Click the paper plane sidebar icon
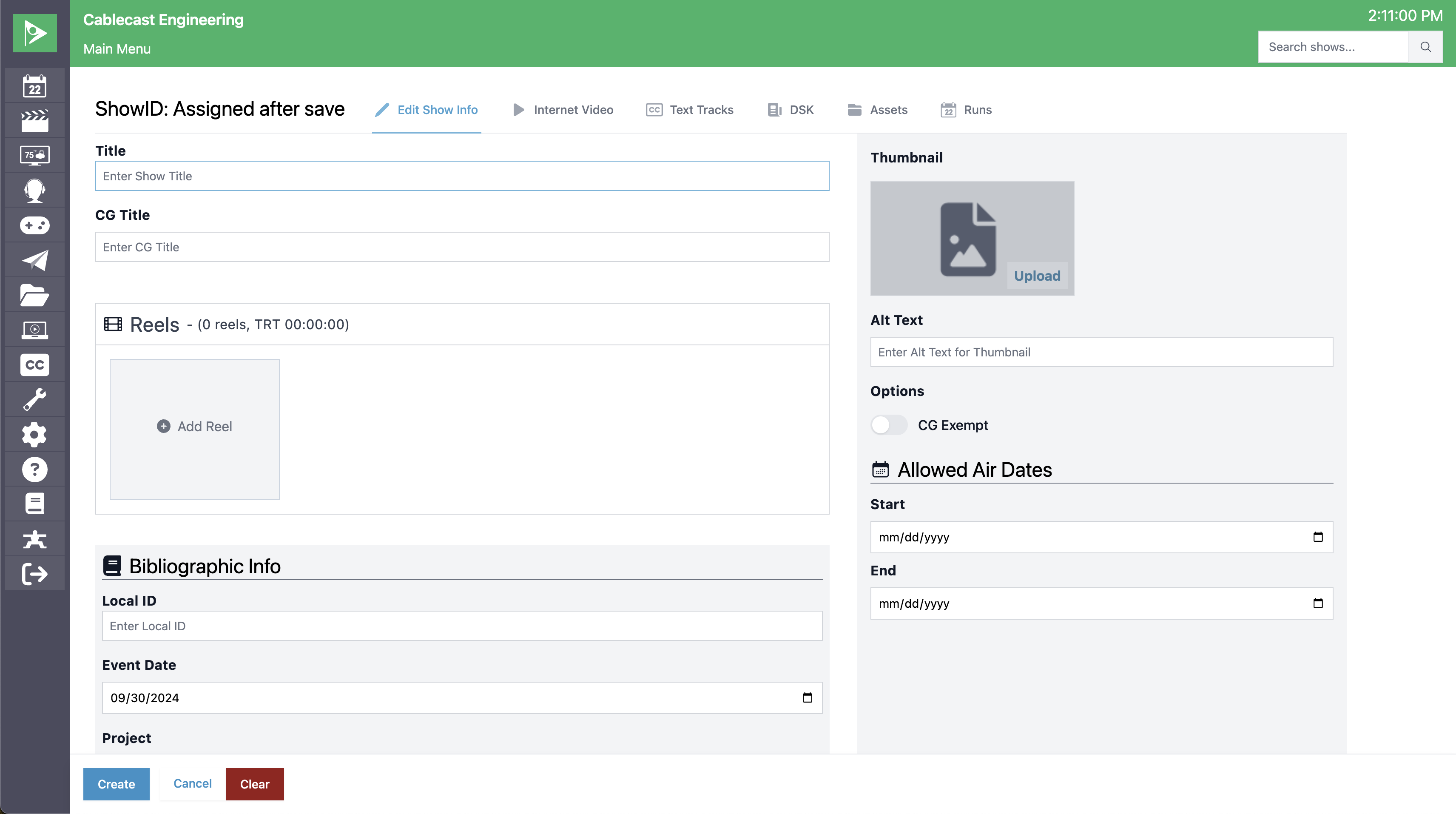 [x=34, y=260]
